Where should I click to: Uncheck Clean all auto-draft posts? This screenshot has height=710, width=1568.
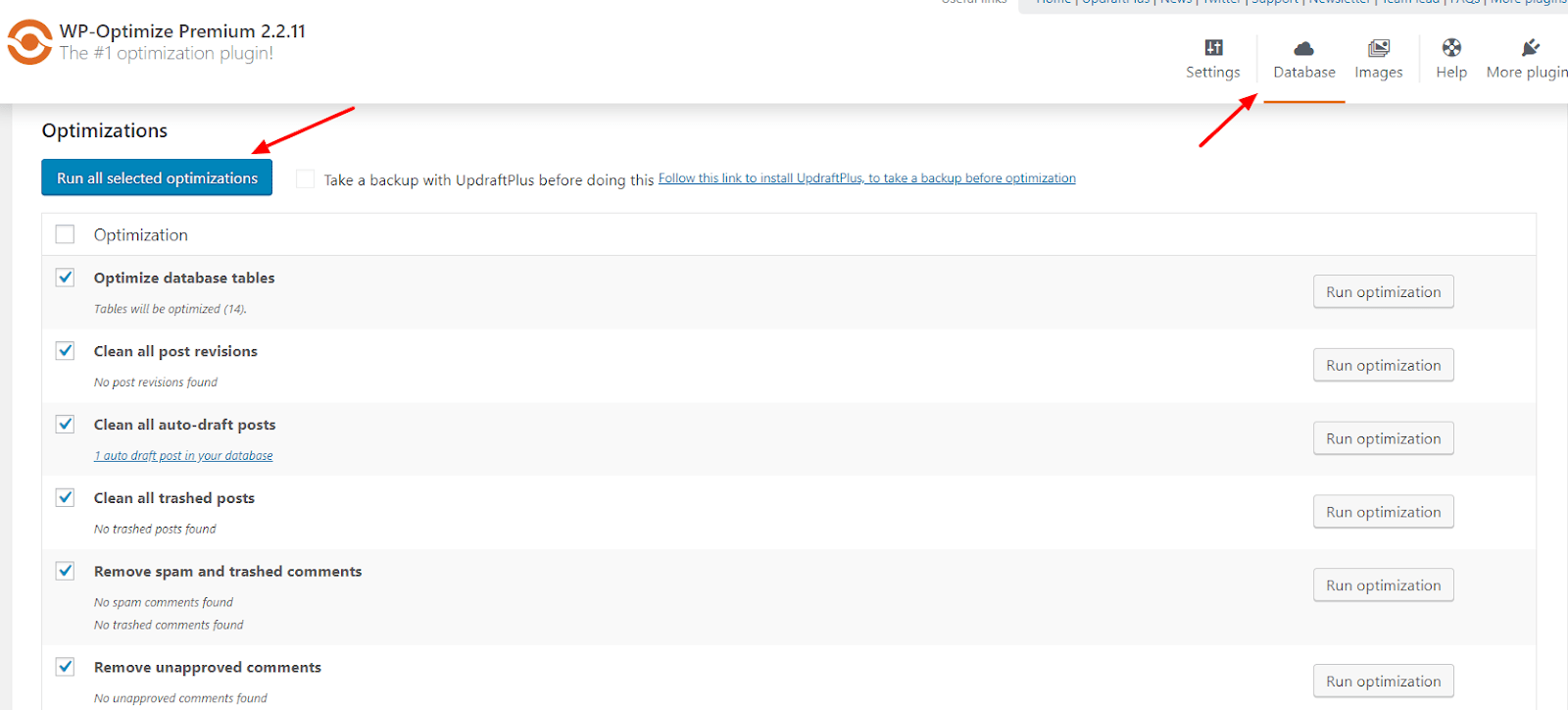tap(65, 424)
